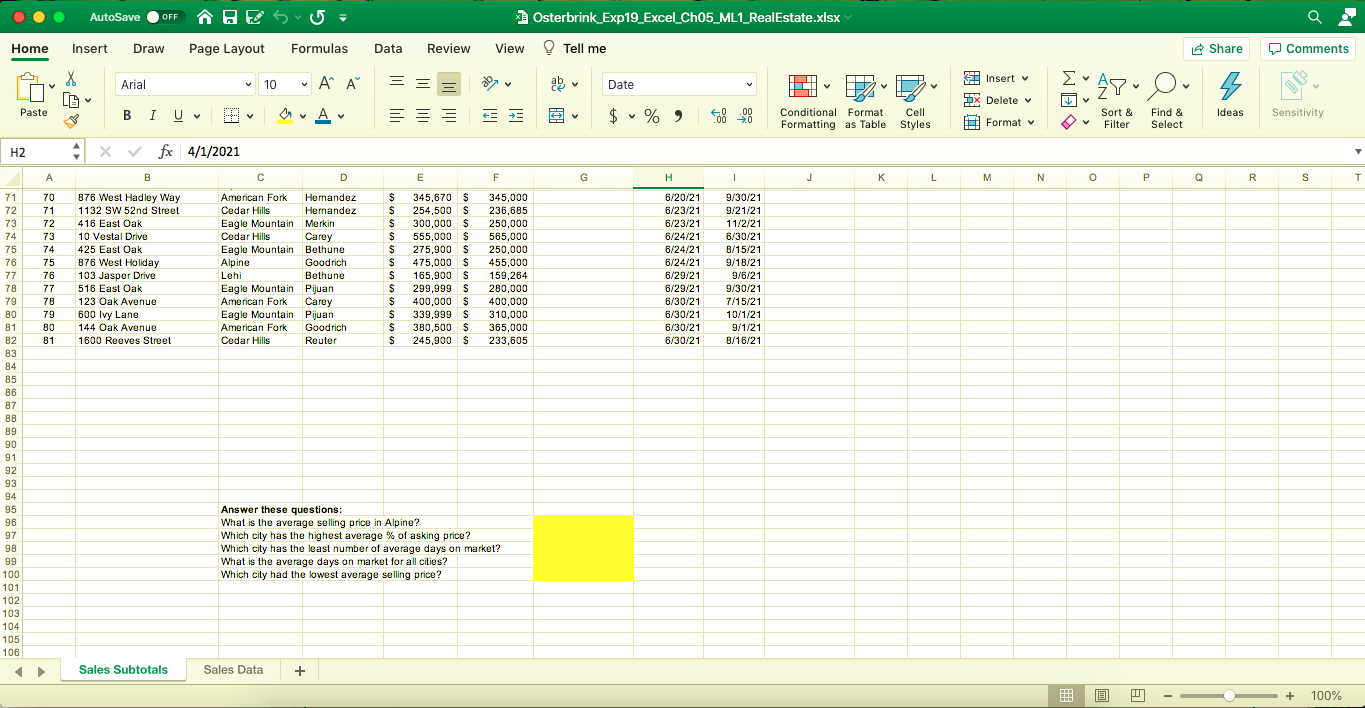
Task: Open the Arial font dropdown
Action: point(185,84)
